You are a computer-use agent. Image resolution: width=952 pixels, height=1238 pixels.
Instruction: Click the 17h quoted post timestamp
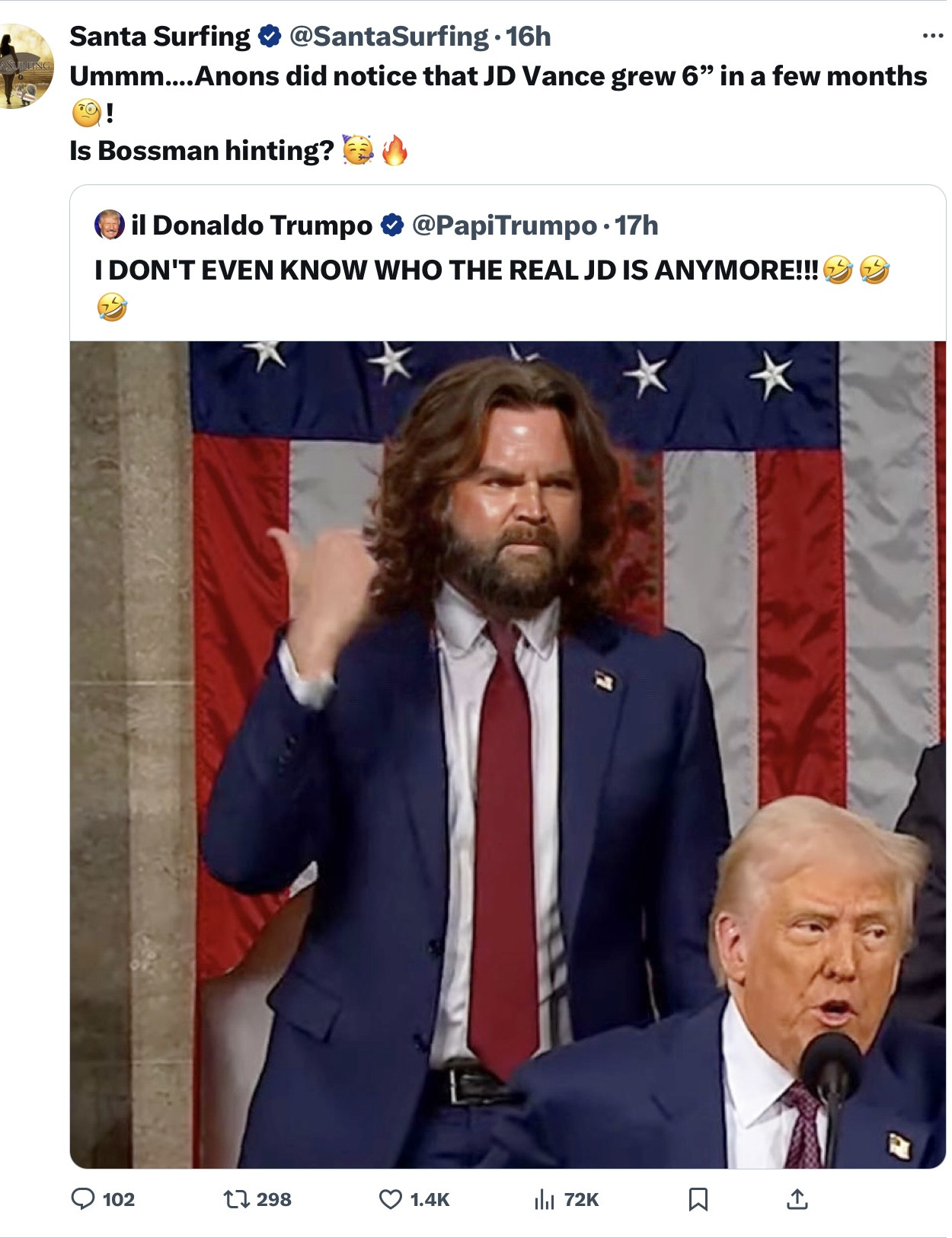637,226
